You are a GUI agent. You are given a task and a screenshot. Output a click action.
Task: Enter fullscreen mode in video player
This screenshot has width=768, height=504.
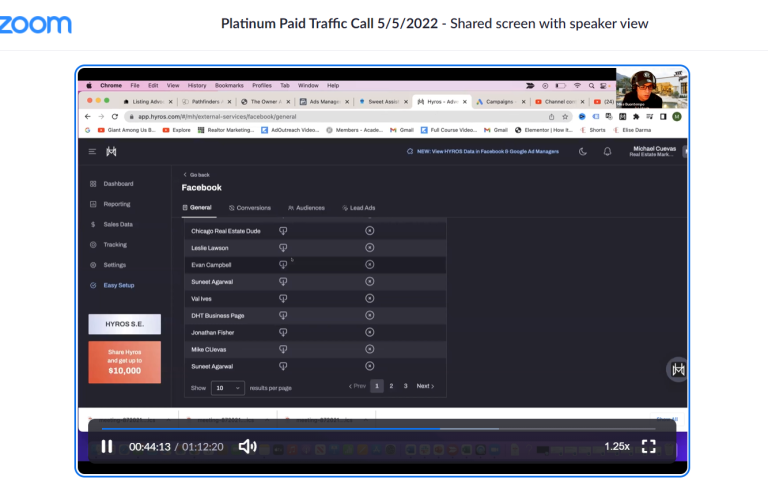(x=648, y=446)
